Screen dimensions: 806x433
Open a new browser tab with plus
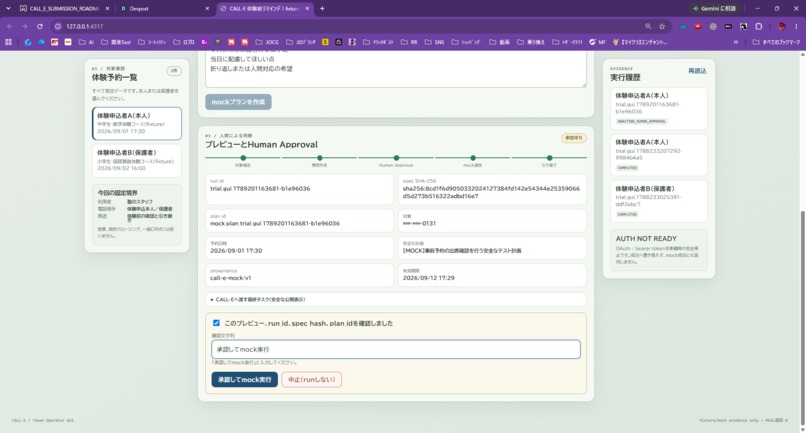322,8
